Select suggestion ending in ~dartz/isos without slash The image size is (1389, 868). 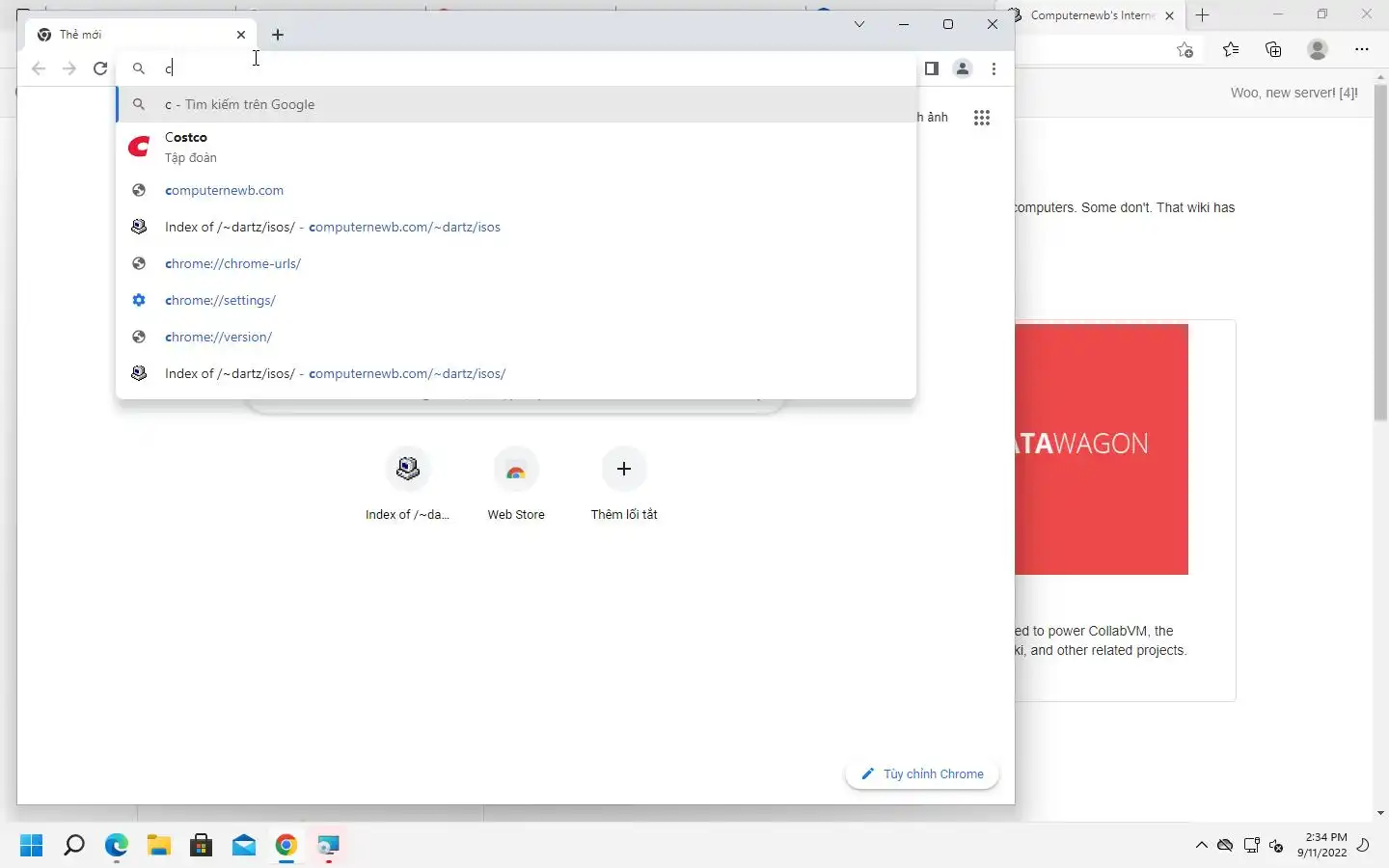tap(516, 227)
